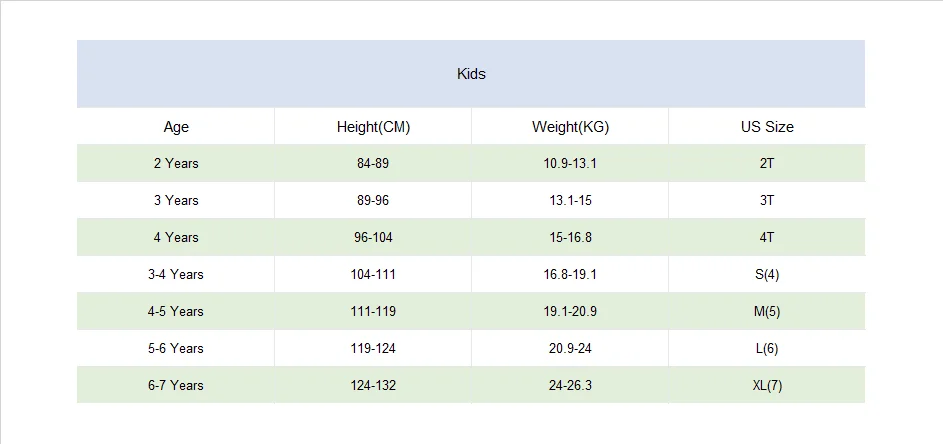
Task: Click the Kids table header
Action: 471,74
